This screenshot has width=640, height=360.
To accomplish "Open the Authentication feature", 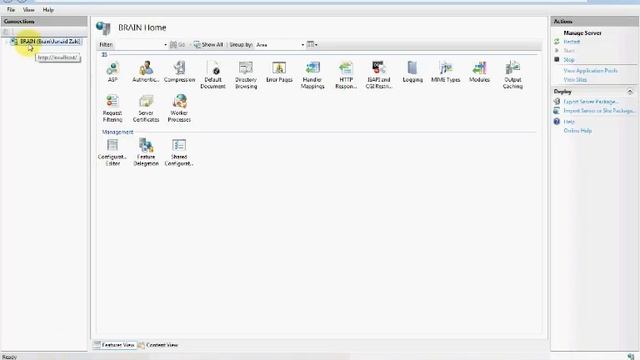I will coord(146,72).
